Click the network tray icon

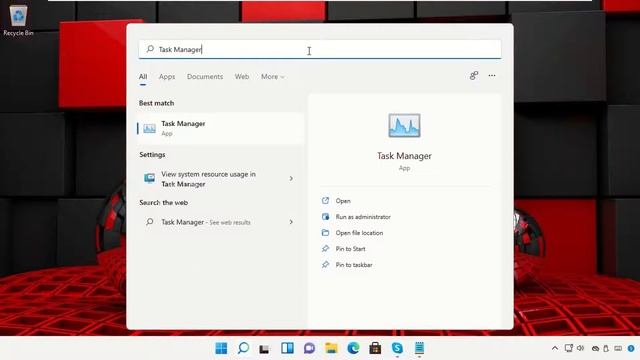(569, 348)
